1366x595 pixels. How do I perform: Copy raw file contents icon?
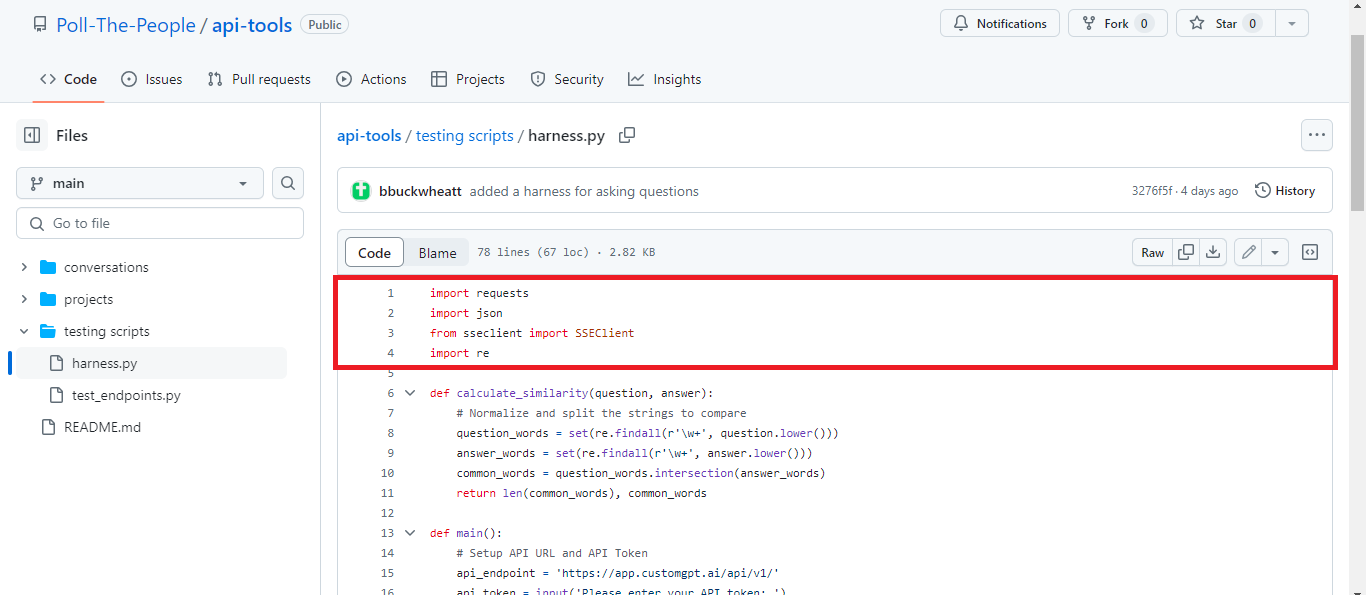1187,252
